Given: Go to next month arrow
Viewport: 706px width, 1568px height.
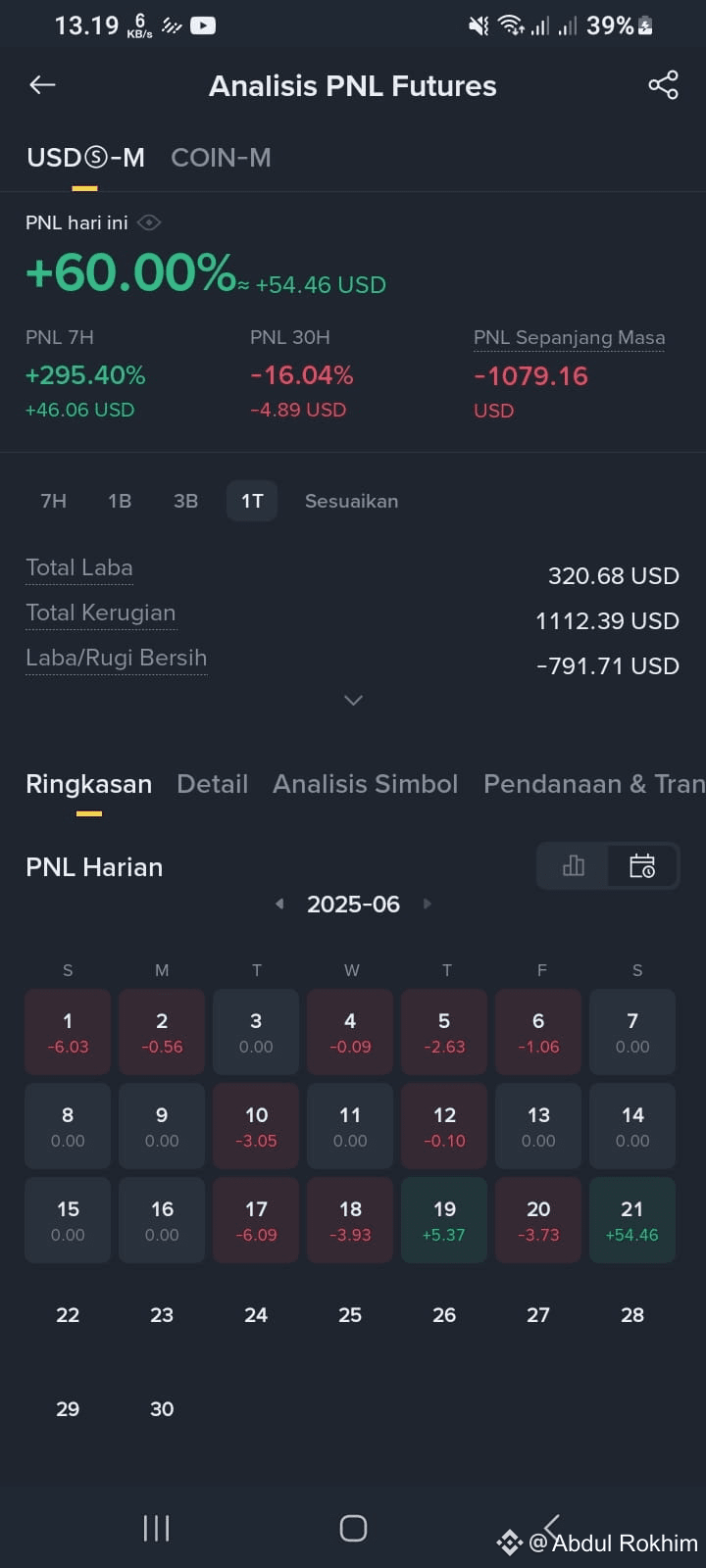Looking at the screenshot, I should coord(428,904).
